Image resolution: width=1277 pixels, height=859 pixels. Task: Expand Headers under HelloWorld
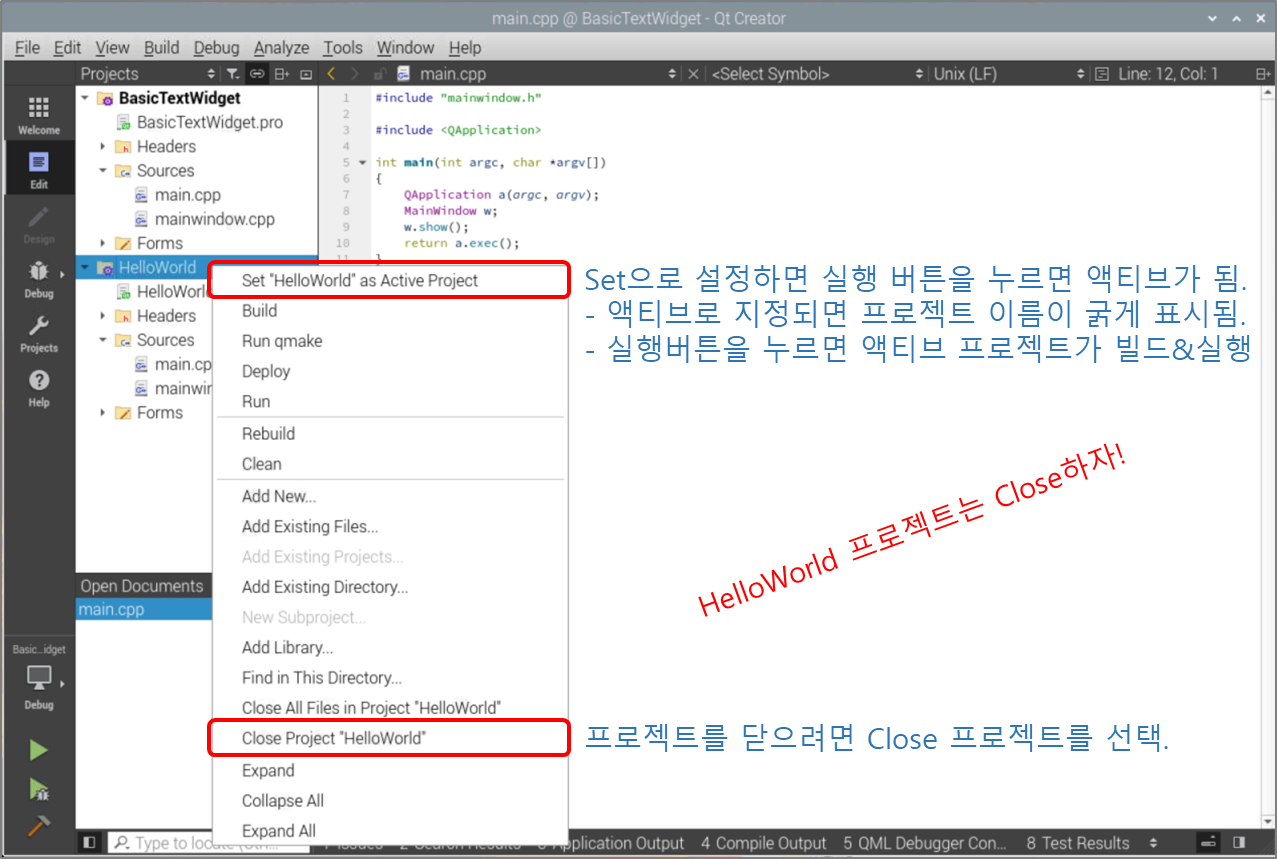click(103, 316)
